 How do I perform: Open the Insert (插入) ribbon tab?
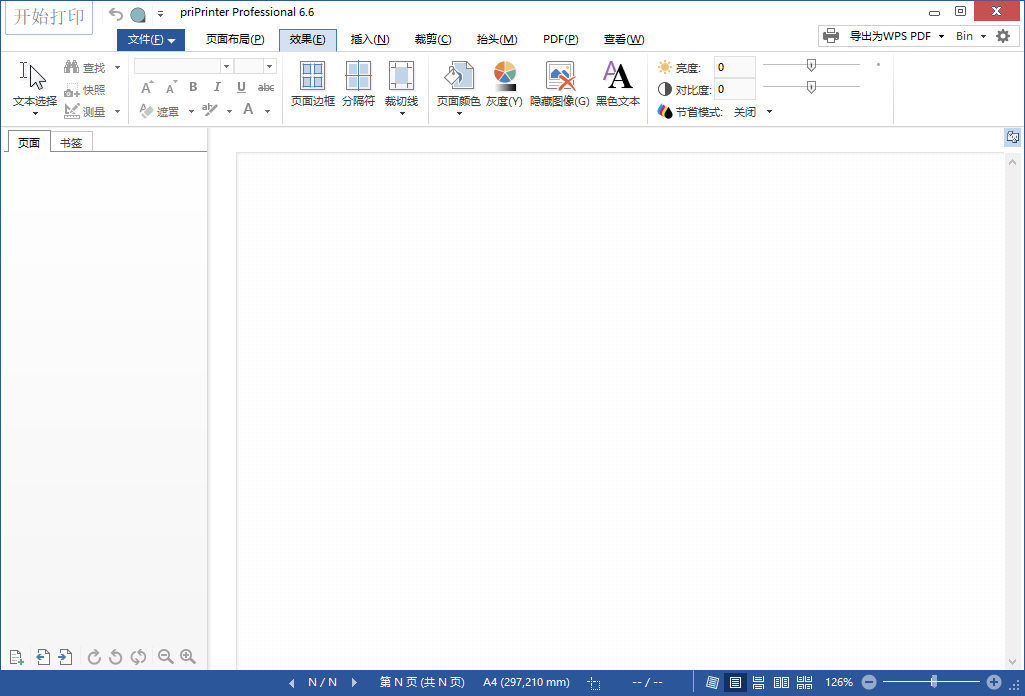click(x=369, y=39)
